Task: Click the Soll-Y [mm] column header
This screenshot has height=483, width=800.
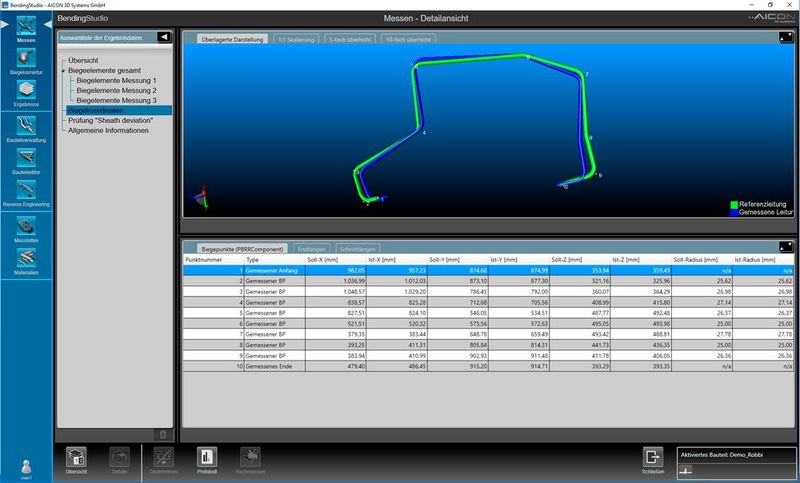Action: coord(458,260)
